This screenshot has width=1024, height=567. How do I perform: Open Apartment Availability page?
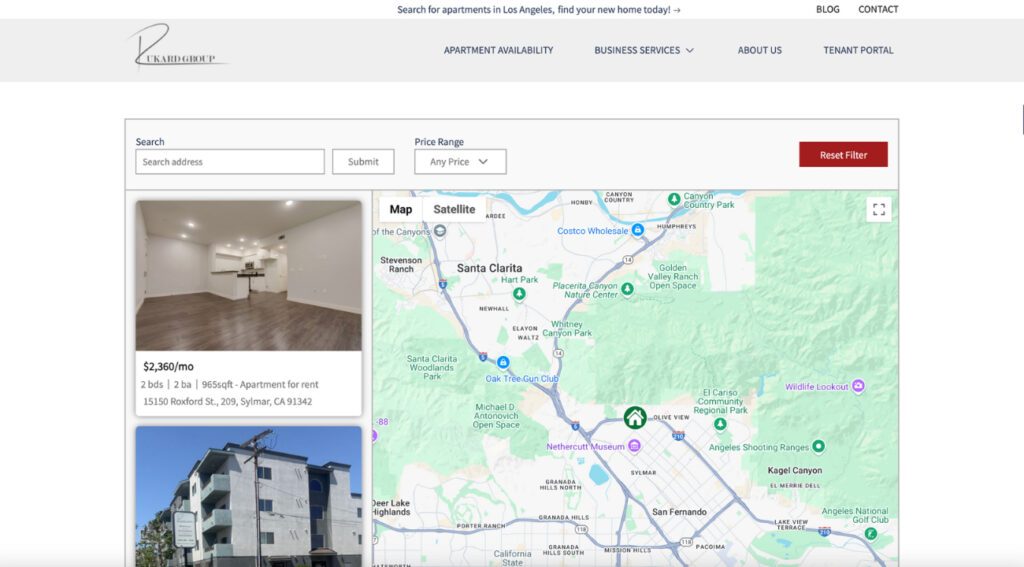pyautogui.click(x=498, y=50)
